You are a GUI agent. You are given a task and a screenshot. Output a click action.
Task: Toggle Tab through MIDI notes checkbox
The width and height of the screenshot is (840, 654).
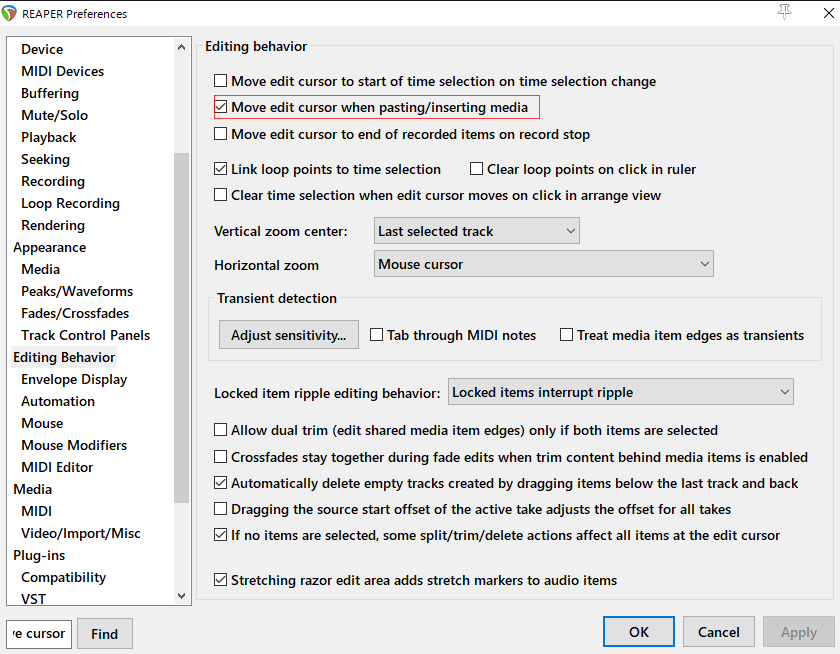coord(377,335)
